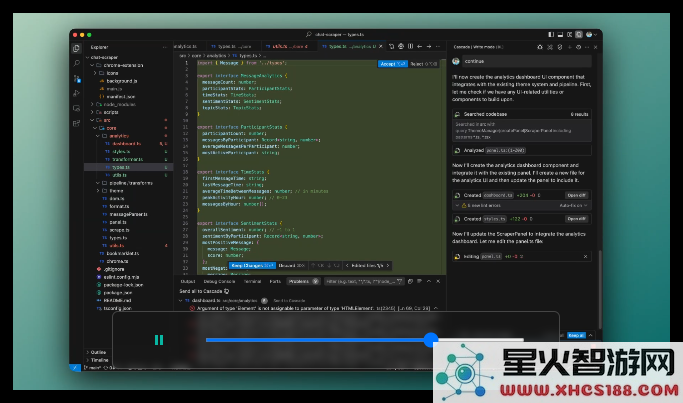The height and width of the screenshot is (403, 683).
Task: Toggle the bottom panel layout icon
Action: (560, 34)
